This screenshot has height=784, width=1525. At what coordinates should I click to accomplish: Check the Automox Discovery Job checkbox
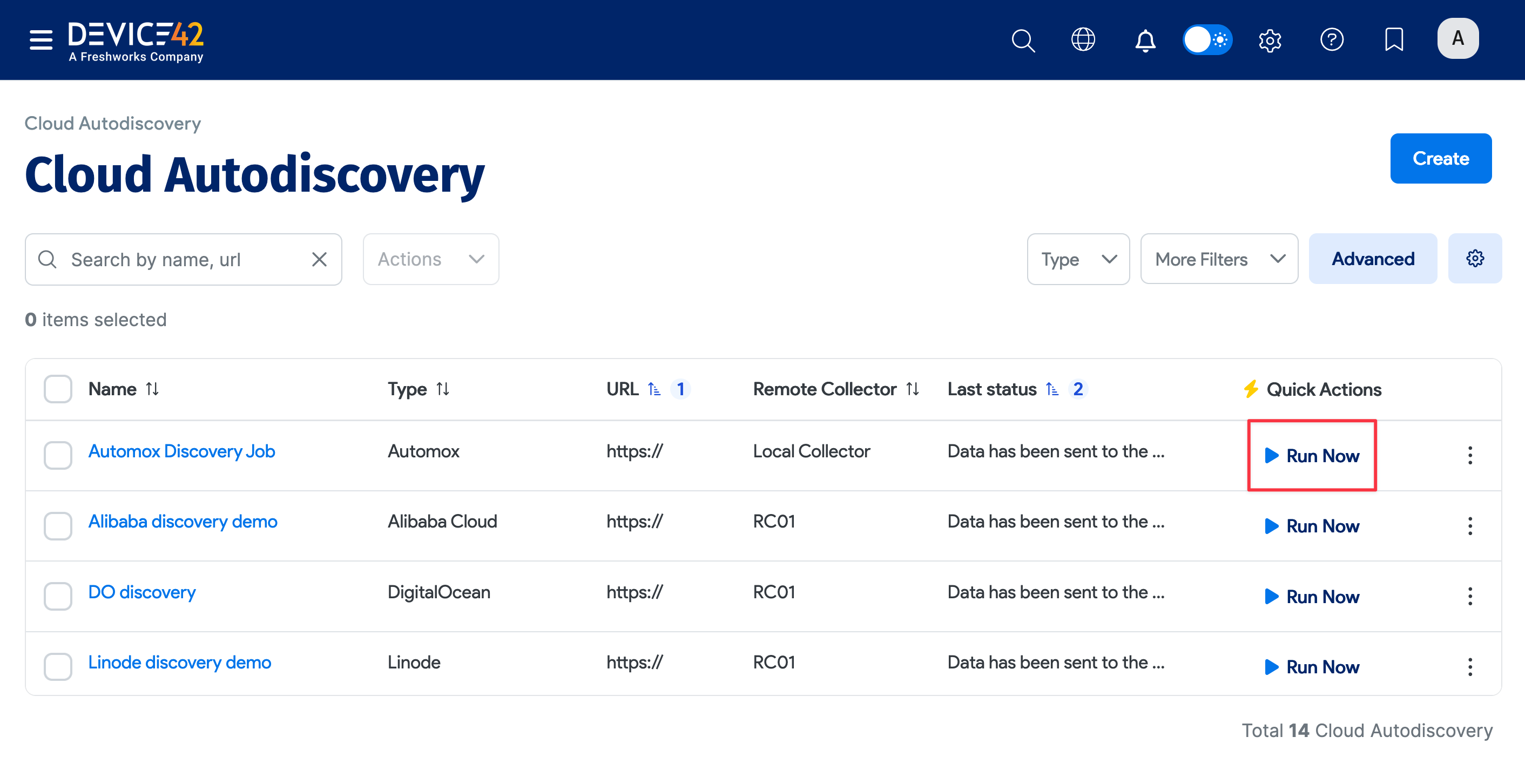58,454
